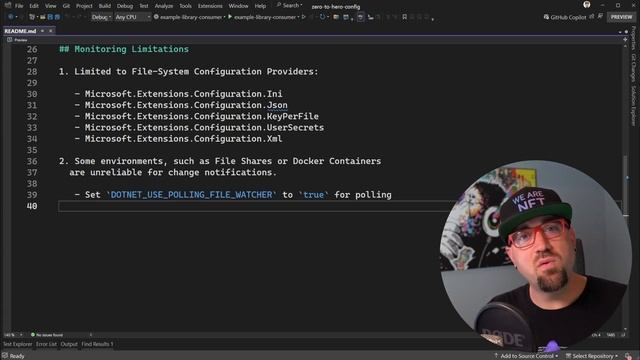Open the Build menu
The width and height of the screenshot is (640, 360).
(104, 6)
